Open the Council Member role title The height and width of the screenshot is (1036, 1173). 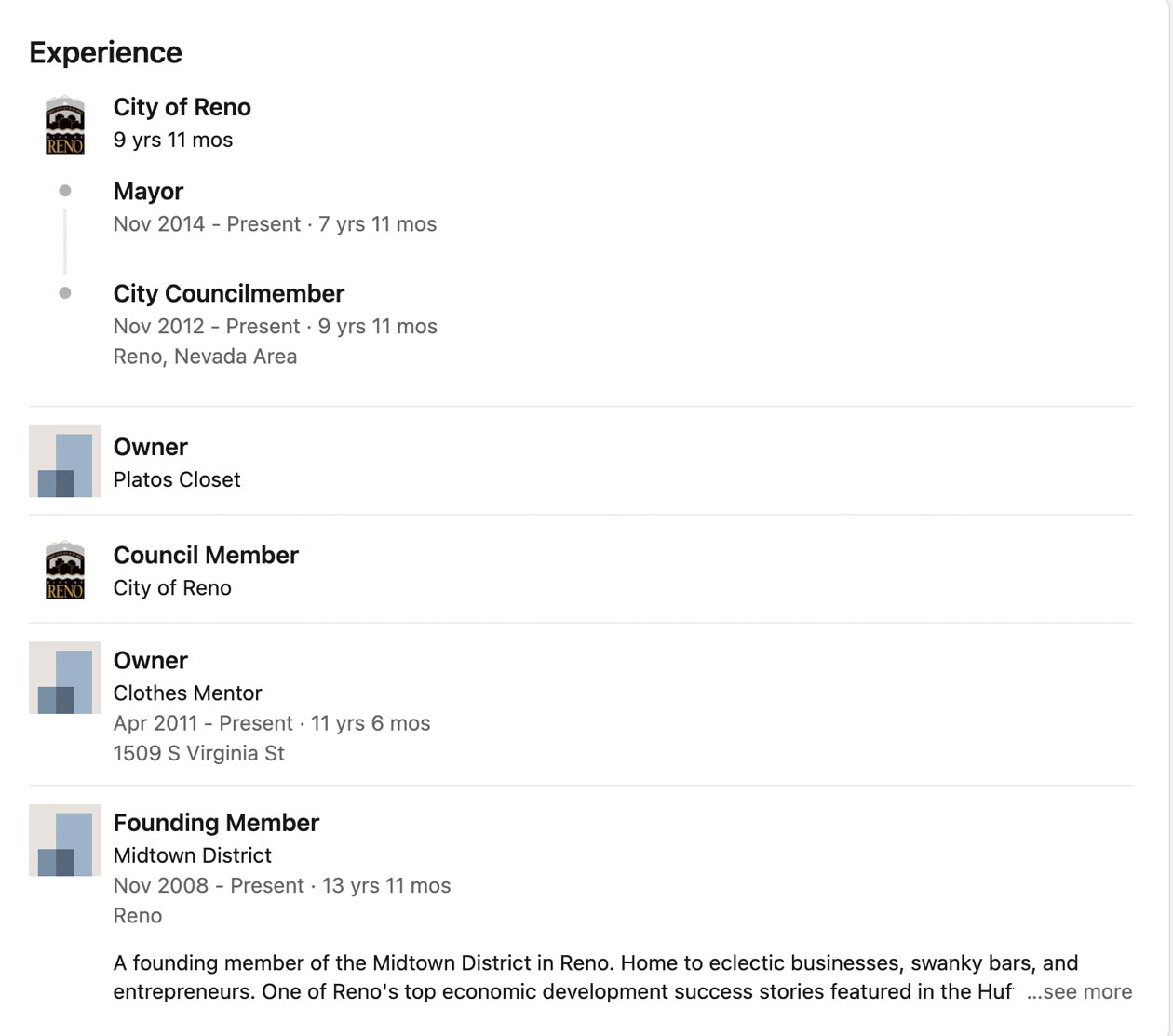pyautogui.click(x=206, y=555)
